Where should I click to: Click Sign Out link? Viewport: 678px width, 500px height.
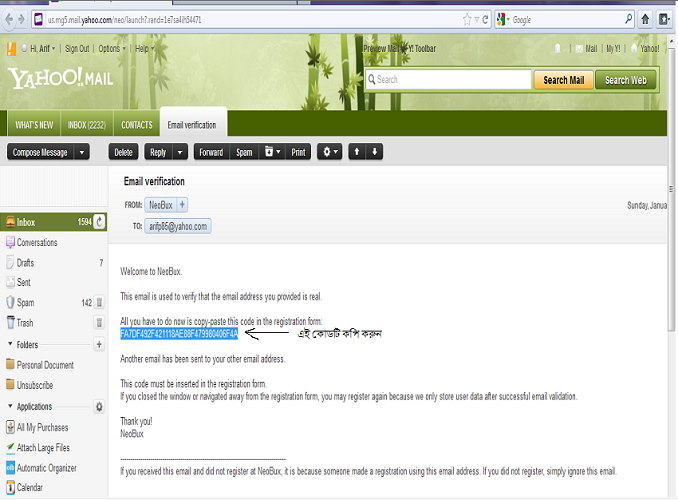(77, 48)
